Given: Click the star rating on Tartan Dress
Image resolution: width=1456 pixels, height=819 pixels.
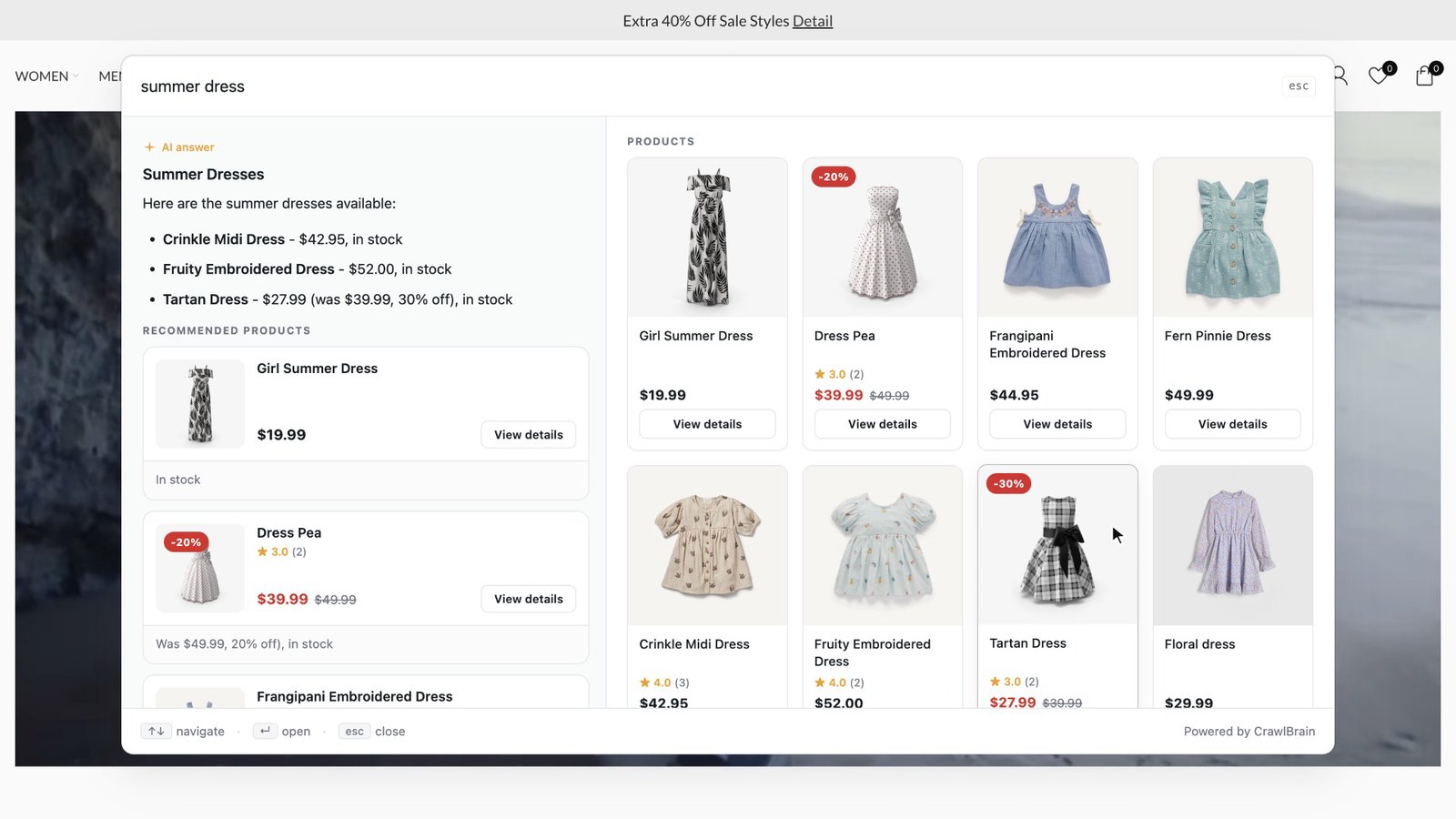Looking at the screenshot, I should (1014, 682).
